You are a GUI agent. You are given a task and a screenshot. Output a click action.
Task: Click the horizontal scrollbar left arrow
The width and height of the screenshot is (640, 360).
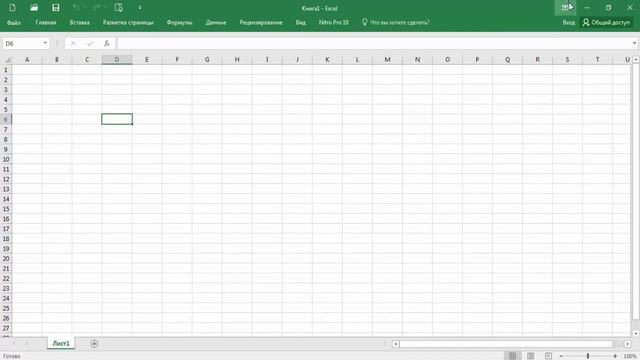[x=396, y=344]
